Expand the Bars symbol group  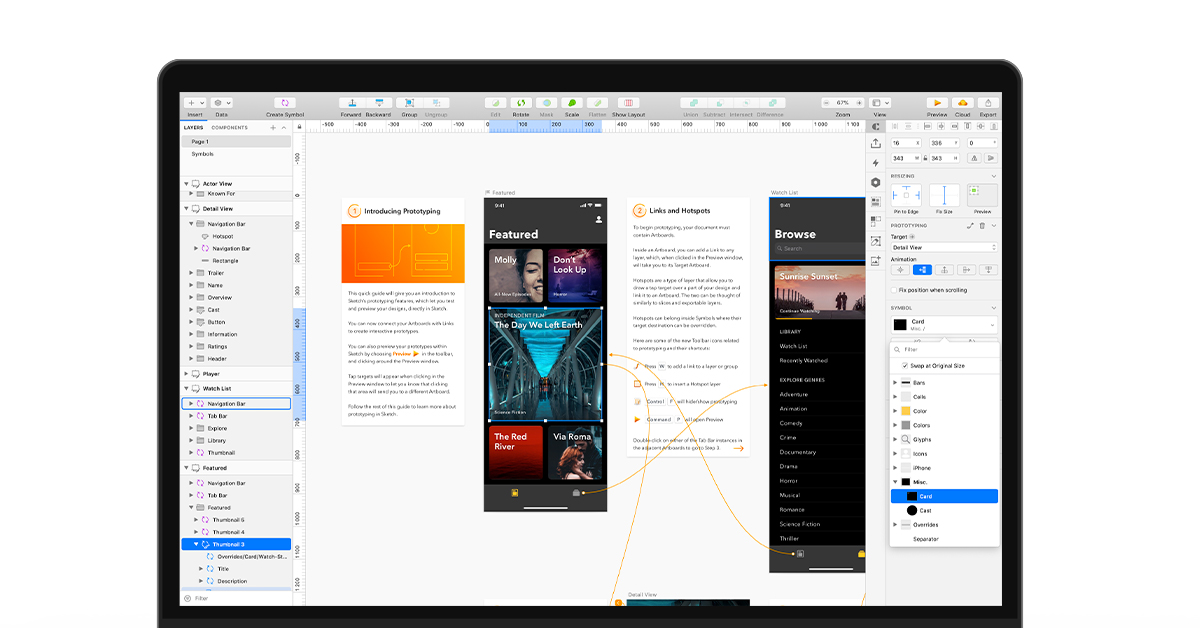pos(895,382)
